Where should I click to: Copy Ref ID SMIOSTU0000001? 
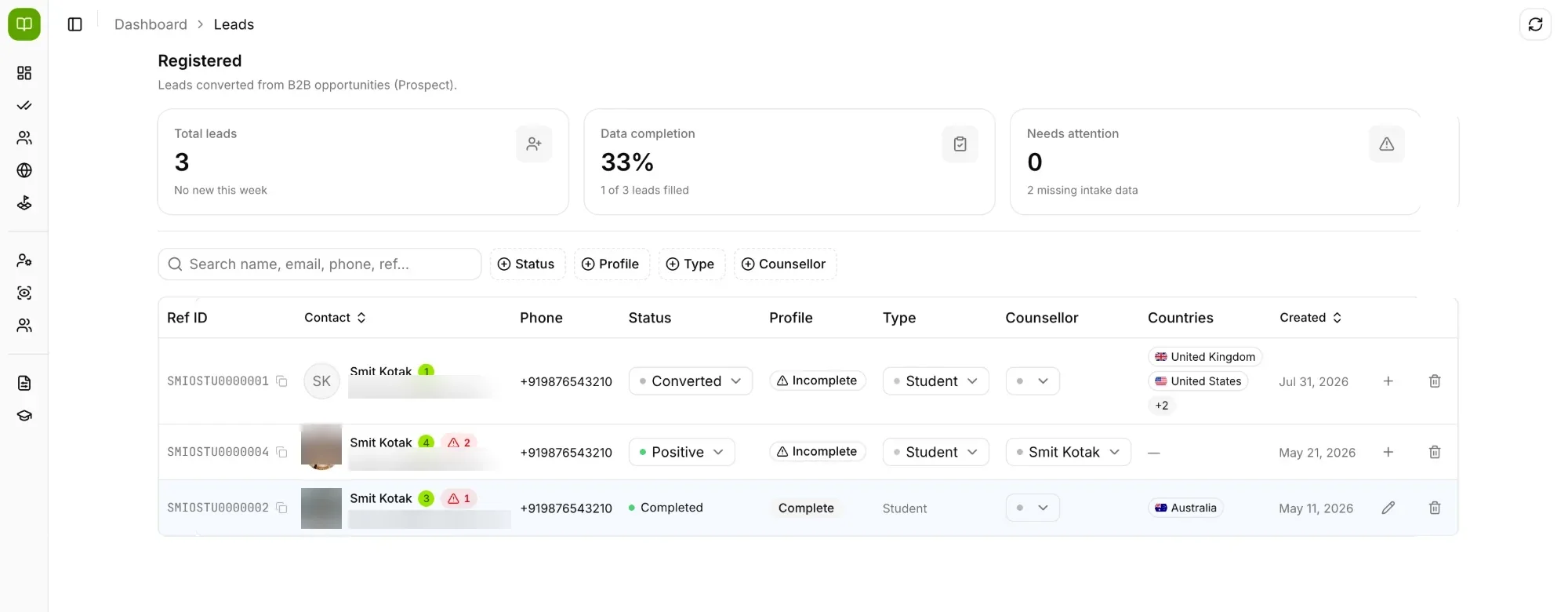pos(281,381)
